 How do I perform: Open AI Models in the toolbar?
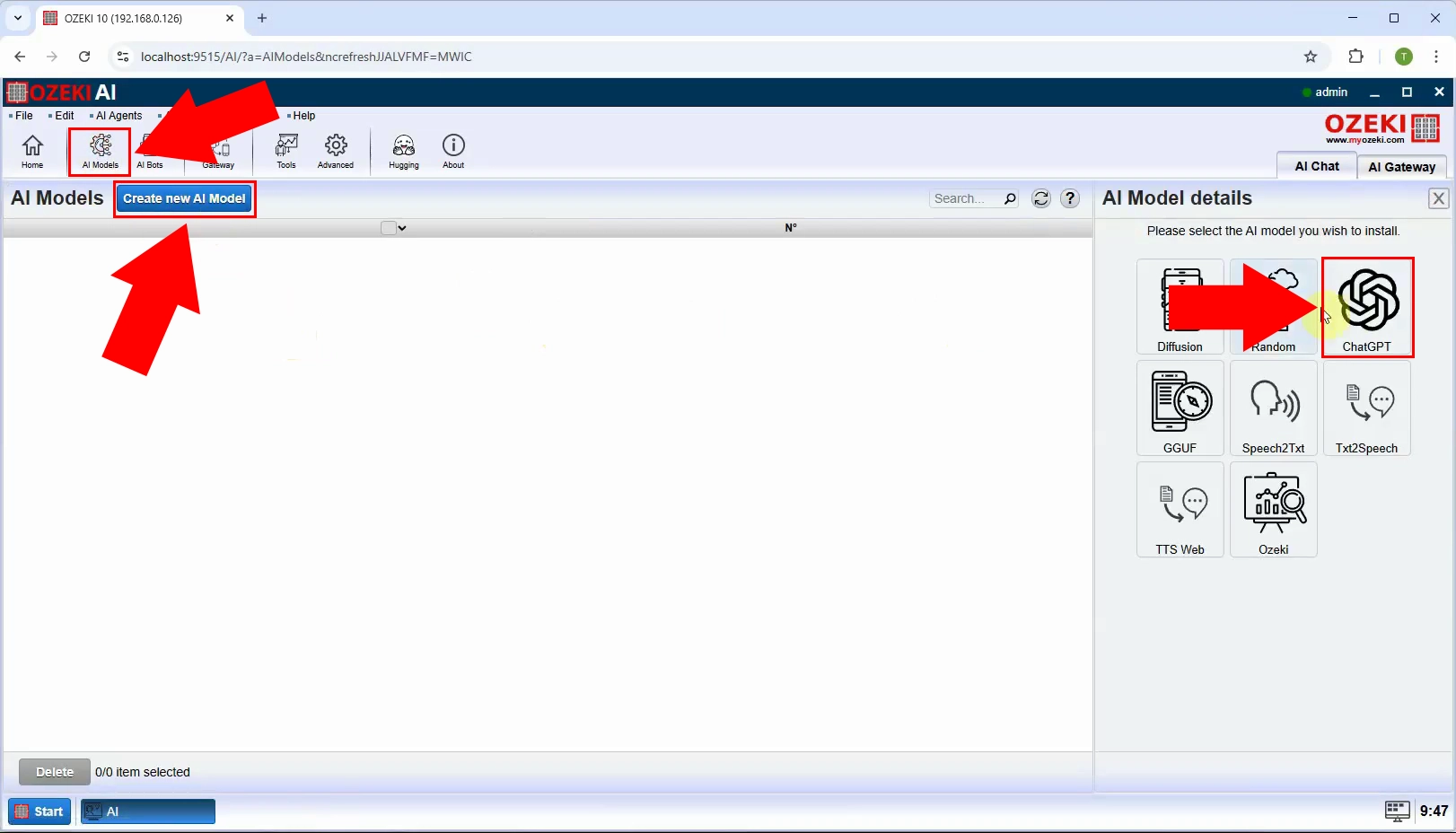pyautogui.click(x=101, y=151)
